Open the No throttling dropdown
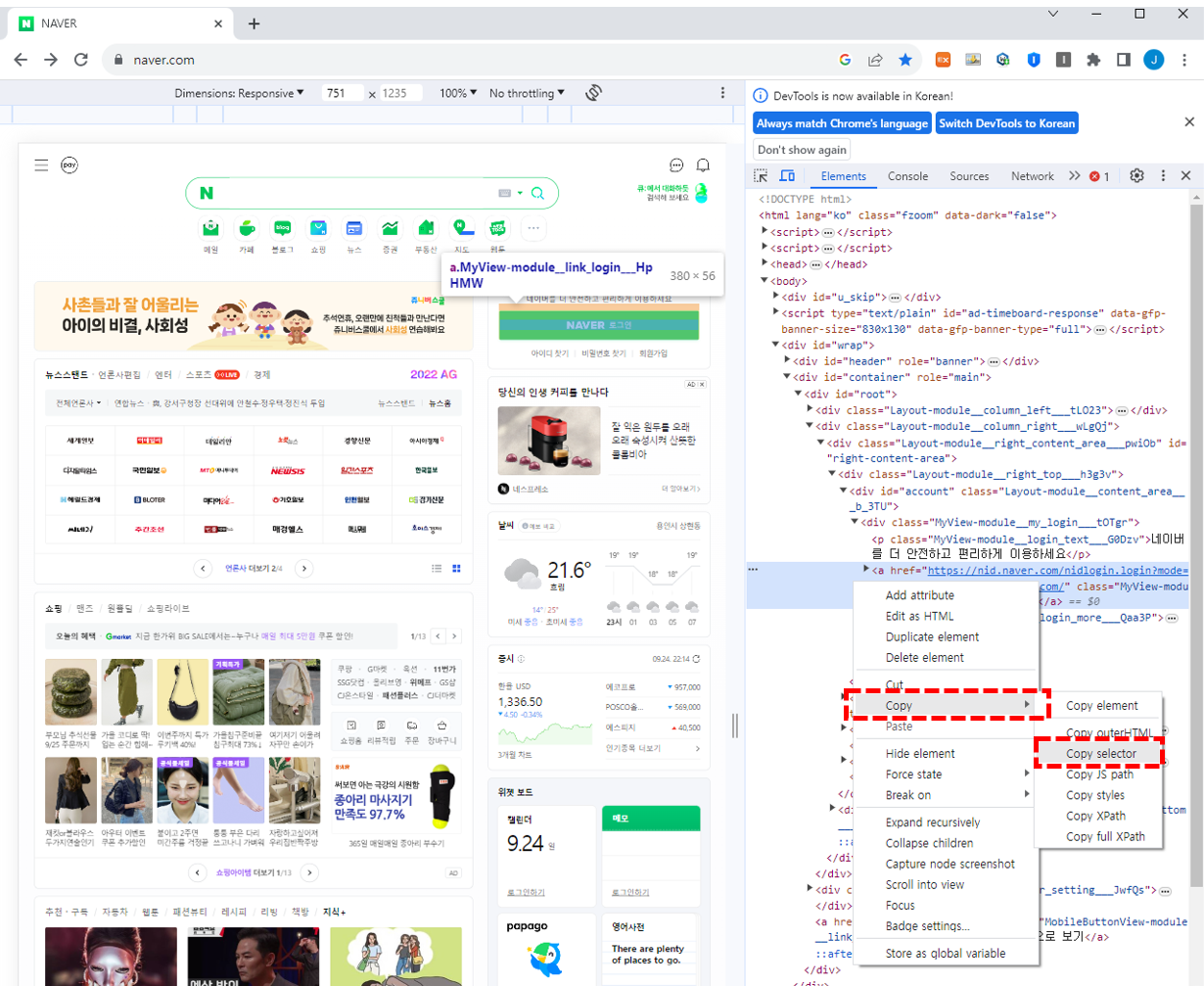Screen dimensions: 1204x986 528,93
